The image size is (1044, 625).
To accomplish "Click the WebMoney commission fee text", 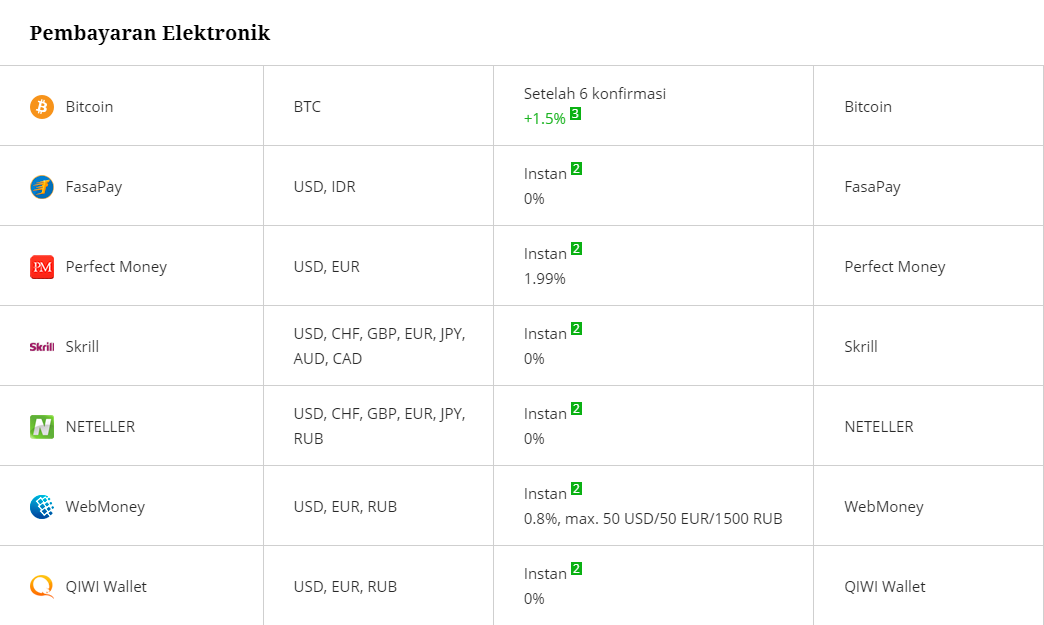I will point(653,519).
